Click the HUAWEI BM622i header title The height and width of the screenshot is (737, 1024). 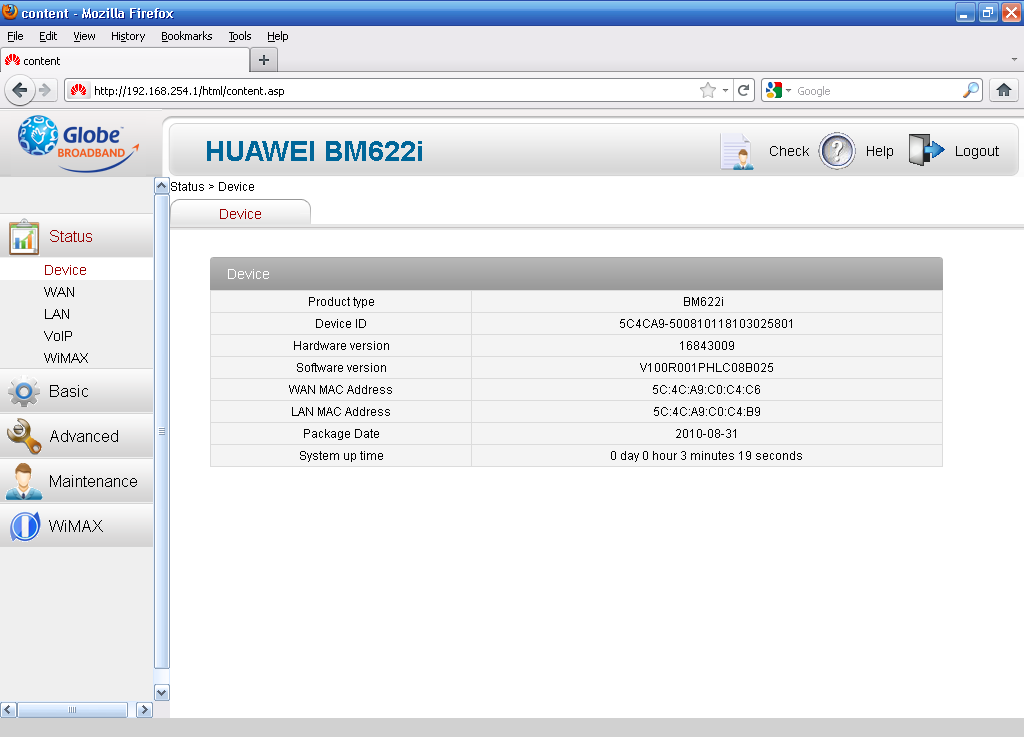point(314,151)
